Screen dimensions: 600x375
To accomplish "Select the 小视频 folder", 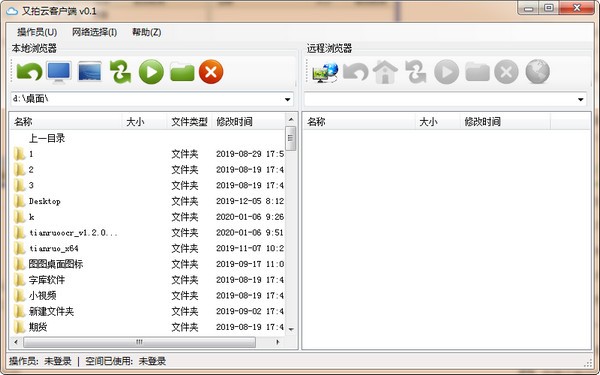I will pos(42,295).
